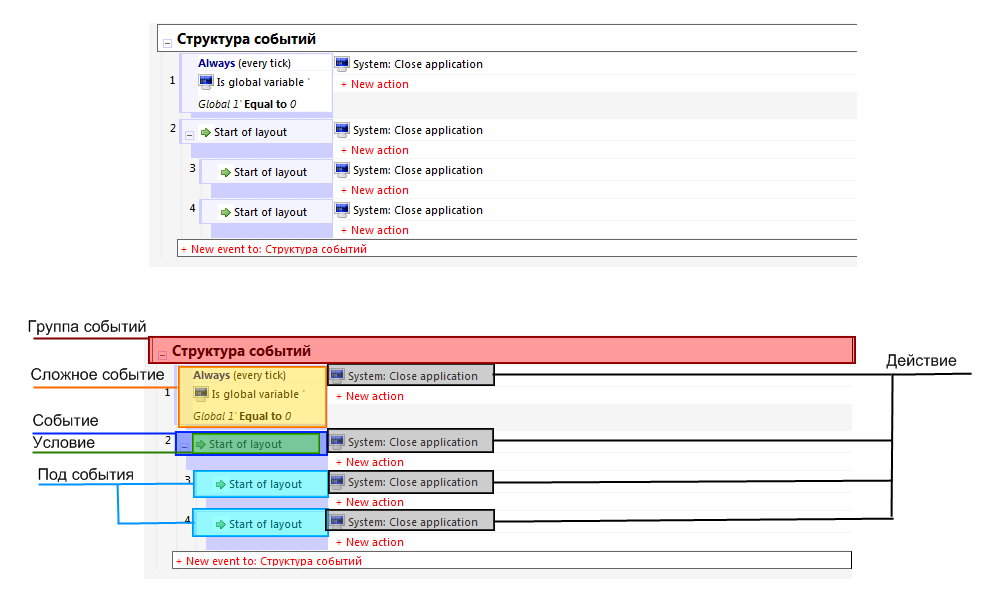Add 'New action' to event 3, upper sheet
1000x600 pixels.
click(374, 191)
